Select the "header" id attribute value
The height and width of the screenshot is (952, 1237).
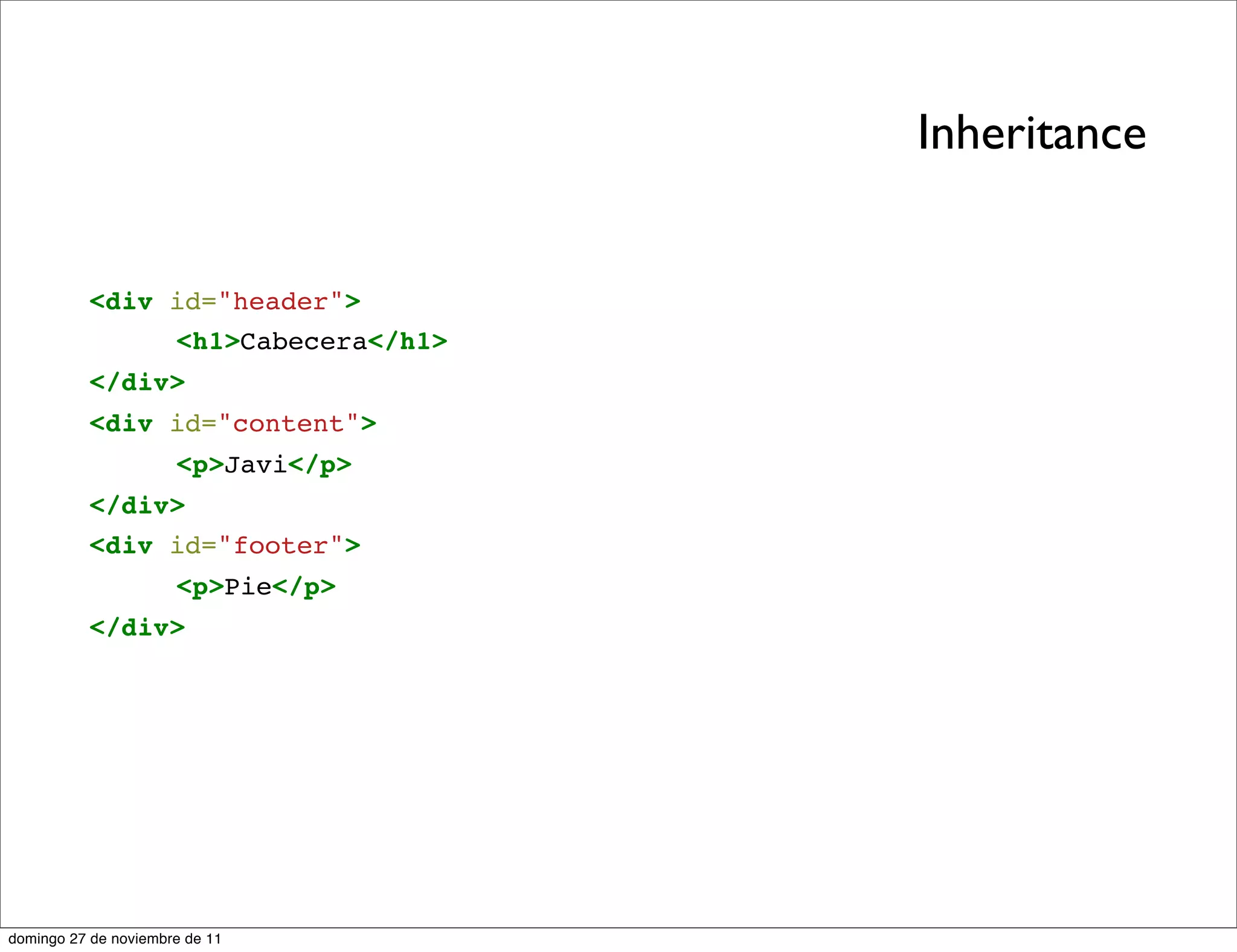[x=280, y=301]
